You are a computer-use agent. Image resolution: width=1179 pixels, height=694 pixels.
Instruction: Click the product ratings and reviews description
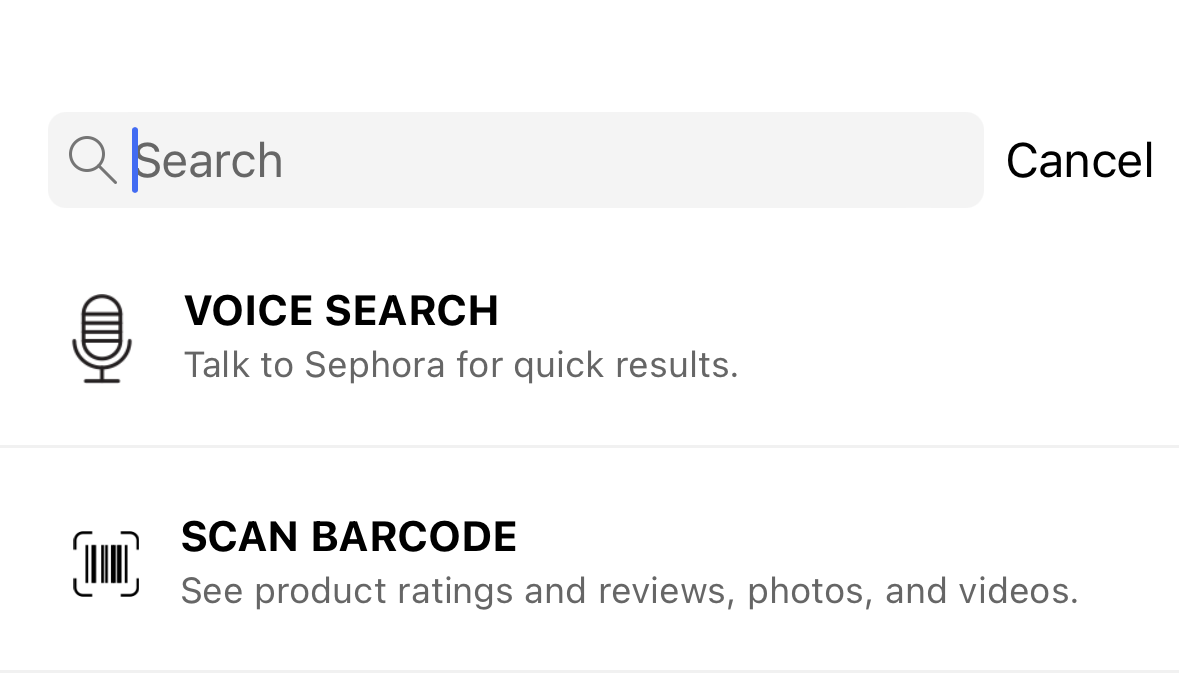pos(629,591)
